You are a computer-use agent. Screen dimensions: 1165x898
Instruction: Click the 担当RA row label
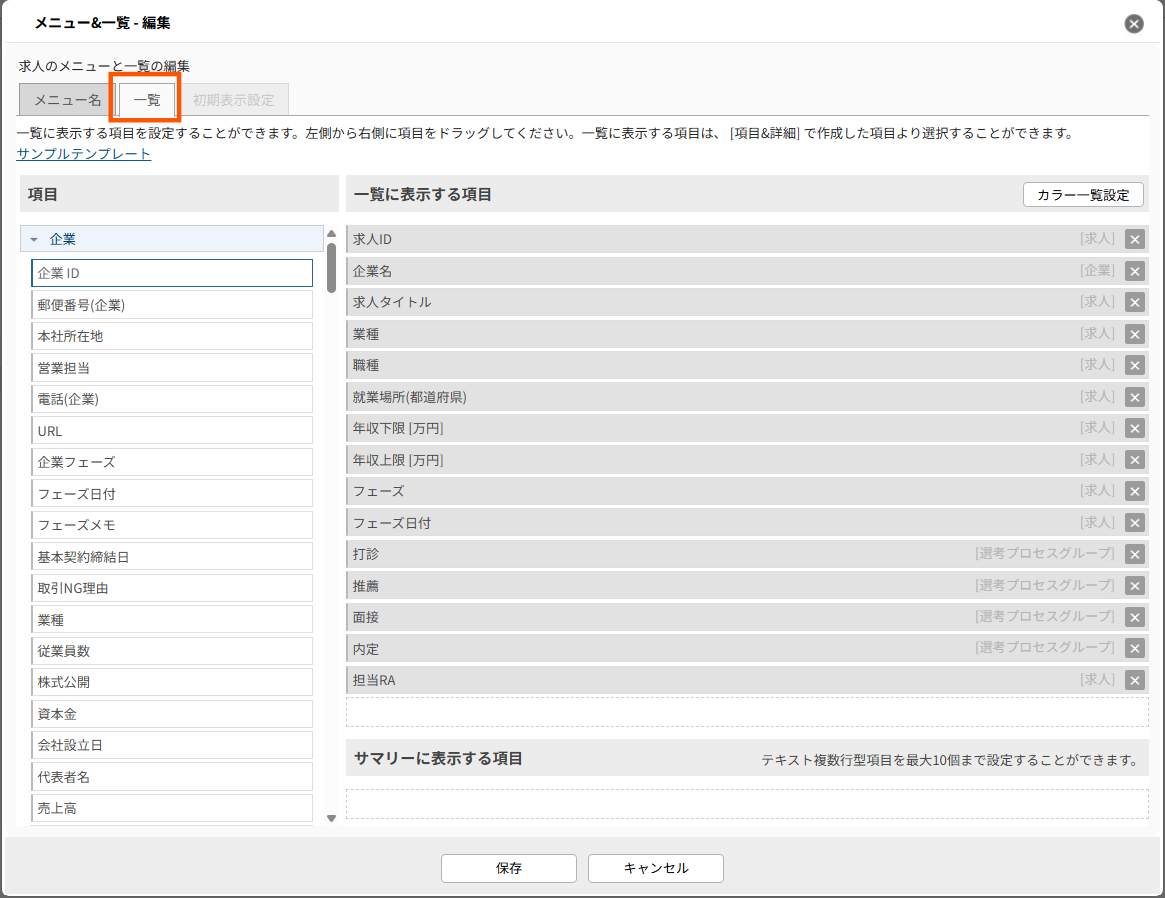point(374,680)
